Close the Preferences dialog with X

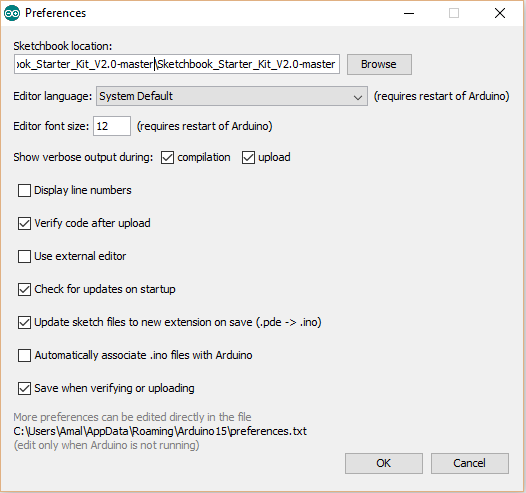click(x=500, y=13)
